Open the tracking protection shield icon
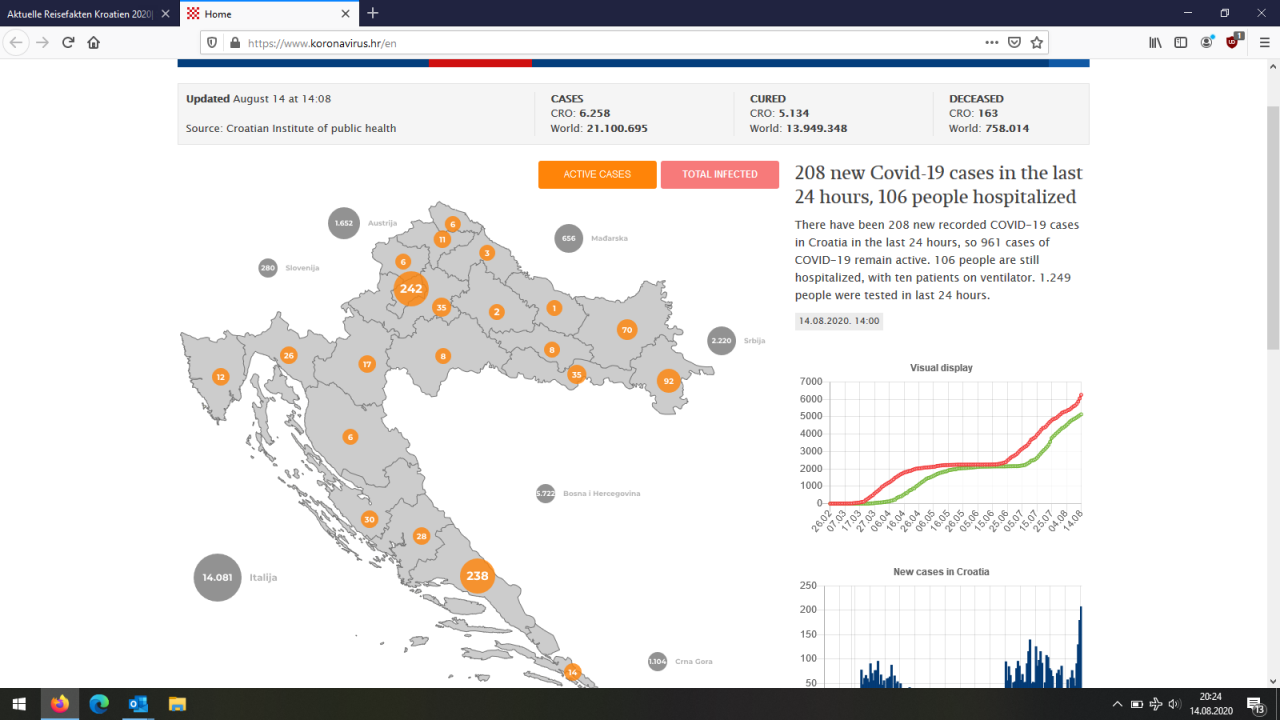 click(x=212, y=43)
